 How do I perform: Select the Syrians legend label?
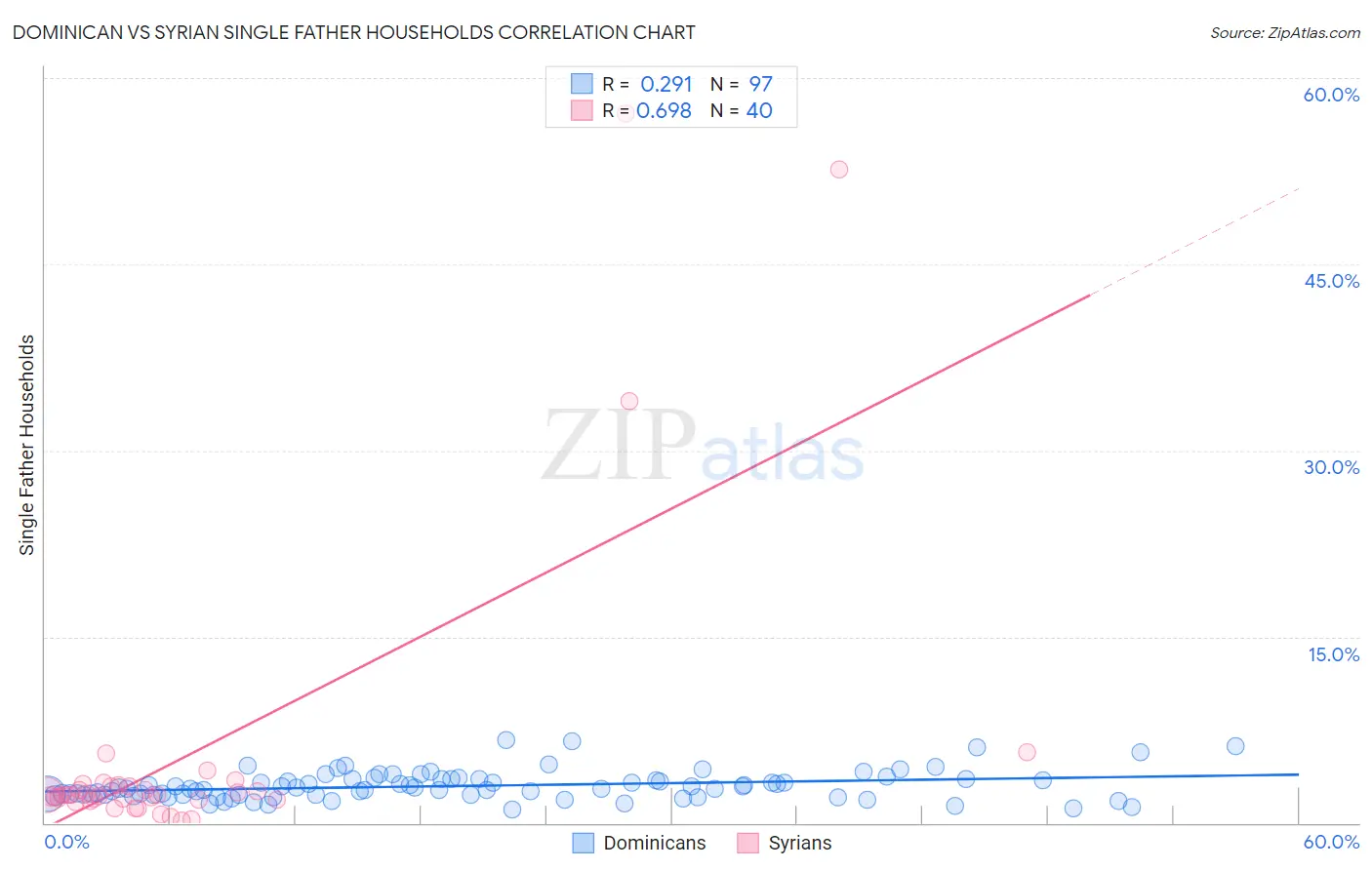coord(800,843)
